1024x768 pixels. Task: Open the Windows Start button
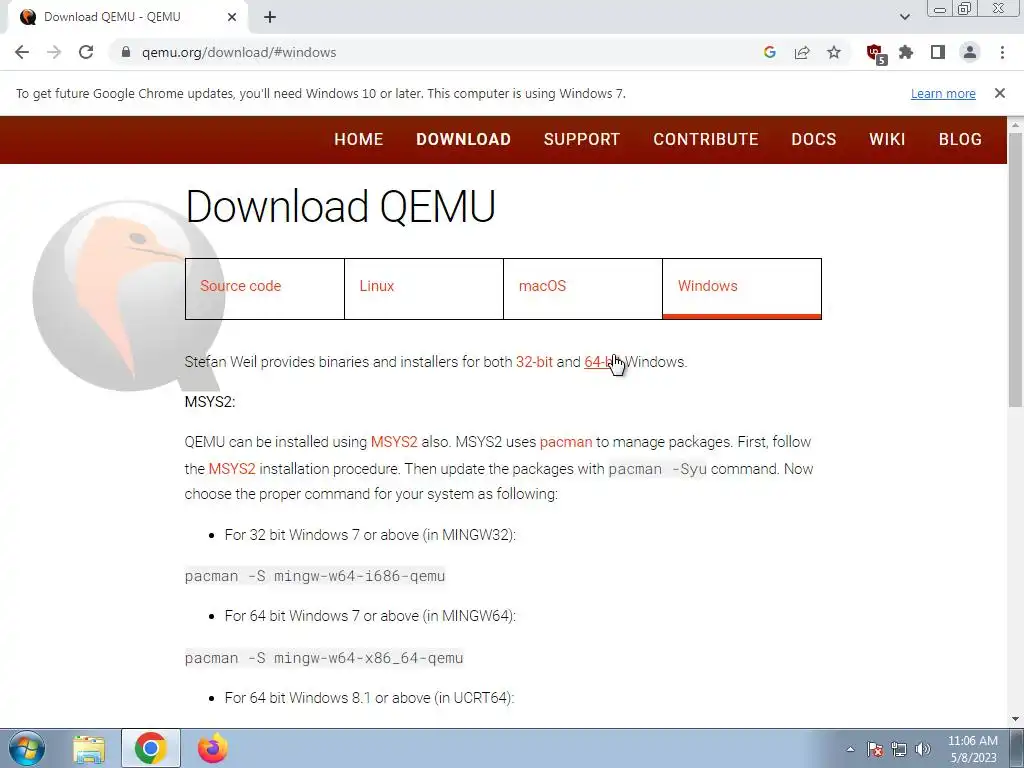coord(27,748)
